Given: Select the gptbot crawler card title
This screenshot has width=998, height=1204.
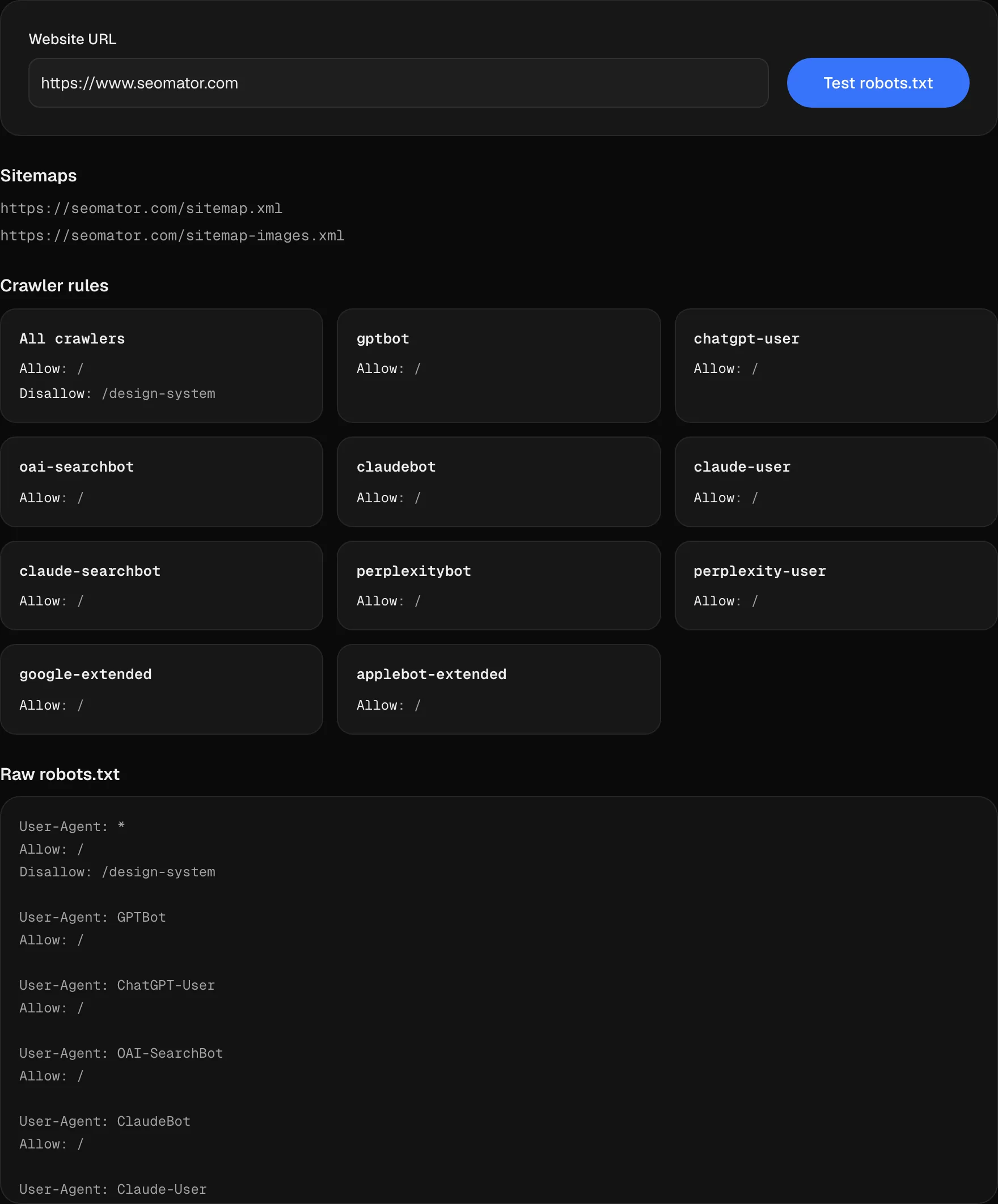Looking at the screenshot, I should (x=383, y=339).
